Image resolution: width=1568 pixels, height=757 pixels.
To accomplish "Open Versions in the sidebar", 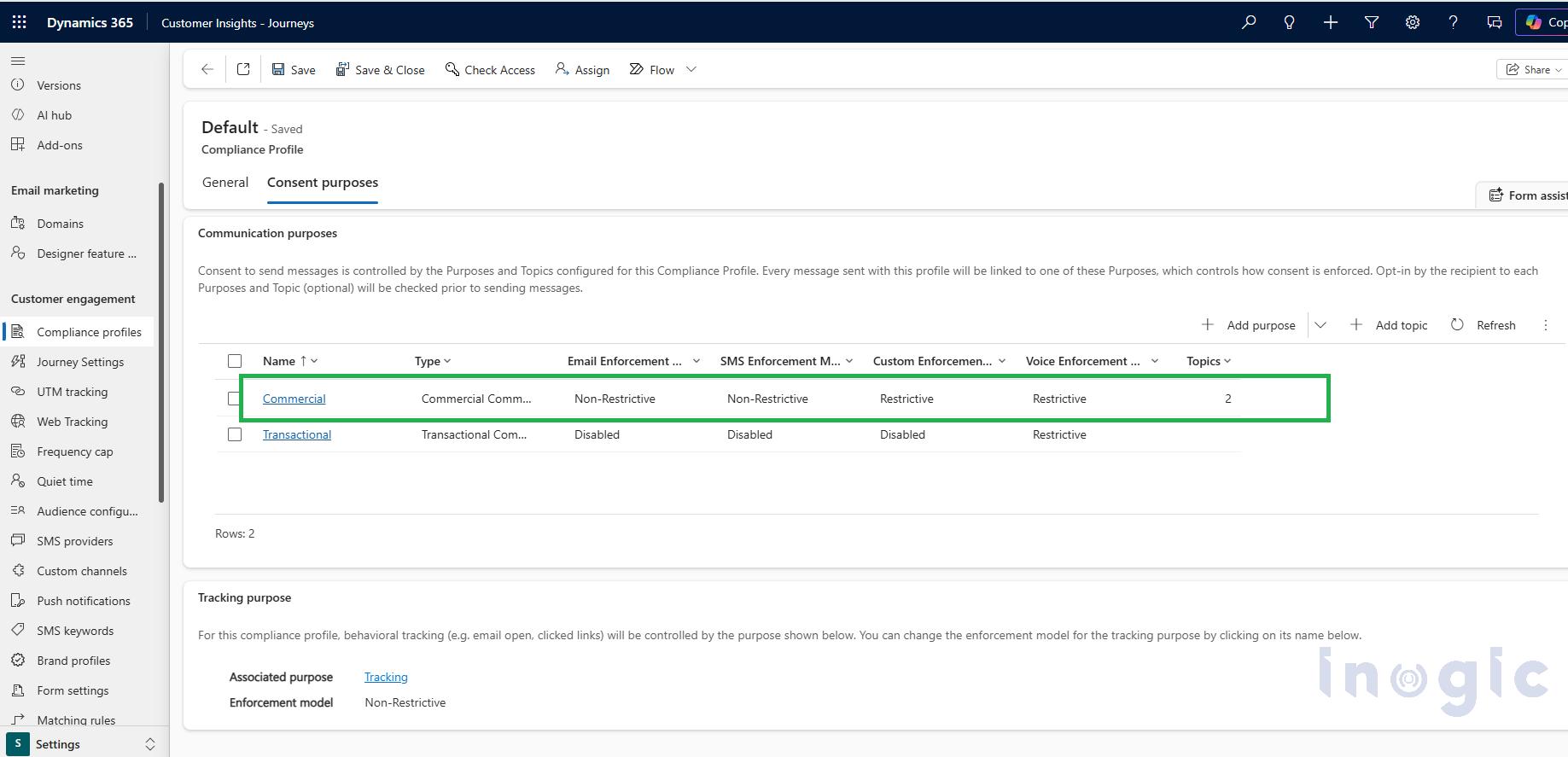I will point(59,85).
